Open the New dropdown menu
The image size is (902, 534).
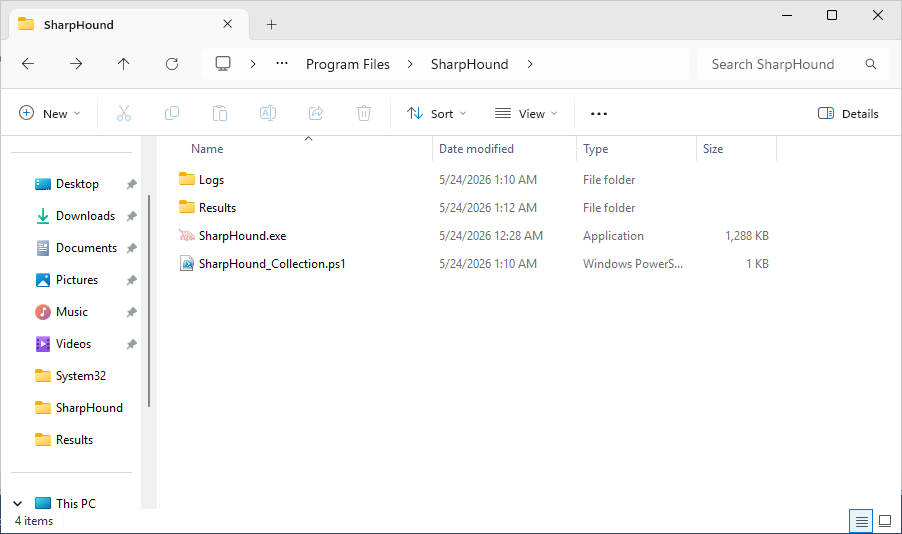tap(49, 113)
